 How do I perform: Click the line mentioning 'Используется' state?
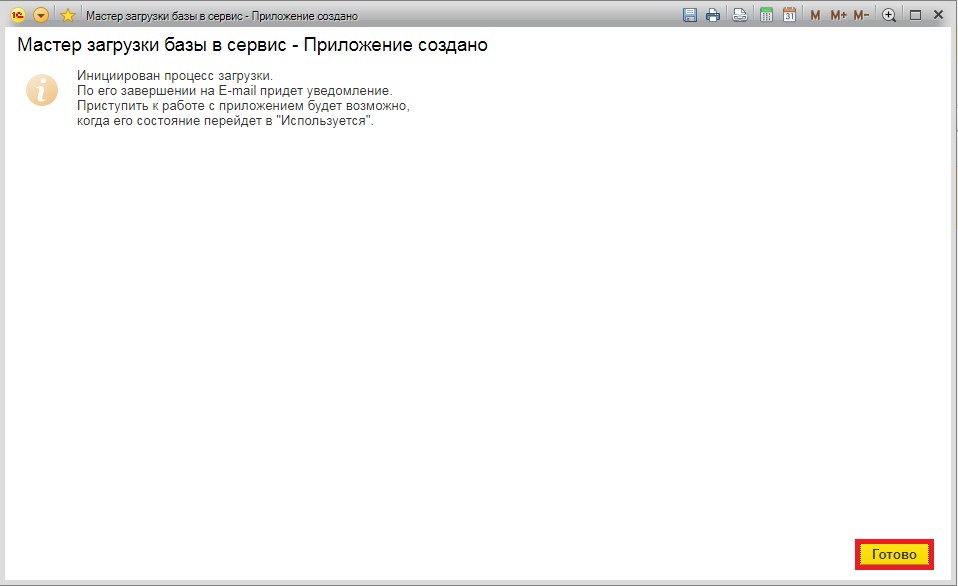coord(224,121)
